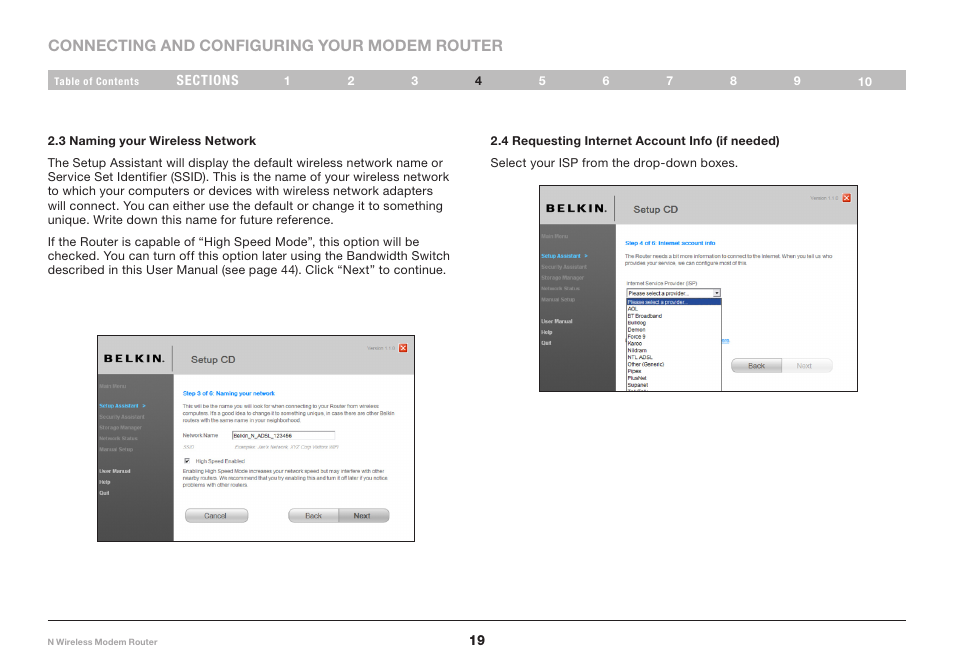Close the Step 3 Setup CD window

[403, 348]
